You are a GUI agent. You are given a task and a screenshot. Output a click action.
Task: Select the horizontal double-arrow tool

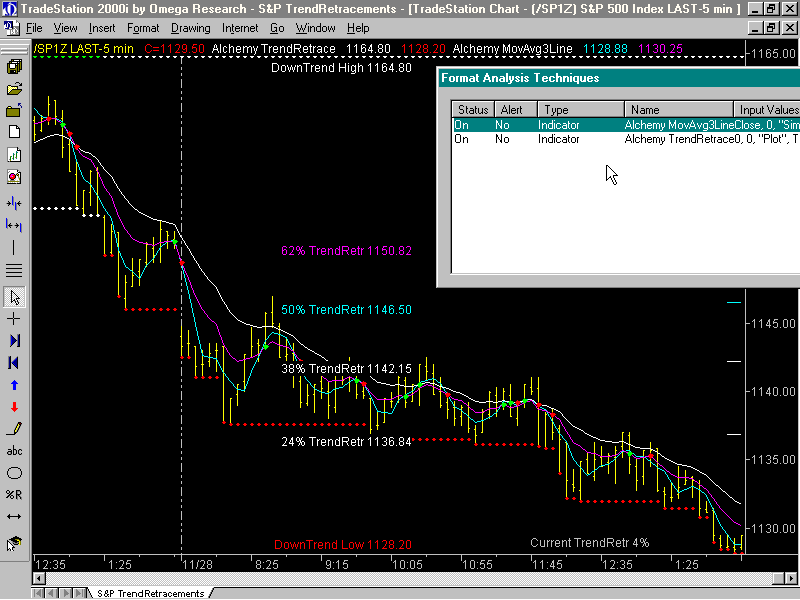[14, 516]
